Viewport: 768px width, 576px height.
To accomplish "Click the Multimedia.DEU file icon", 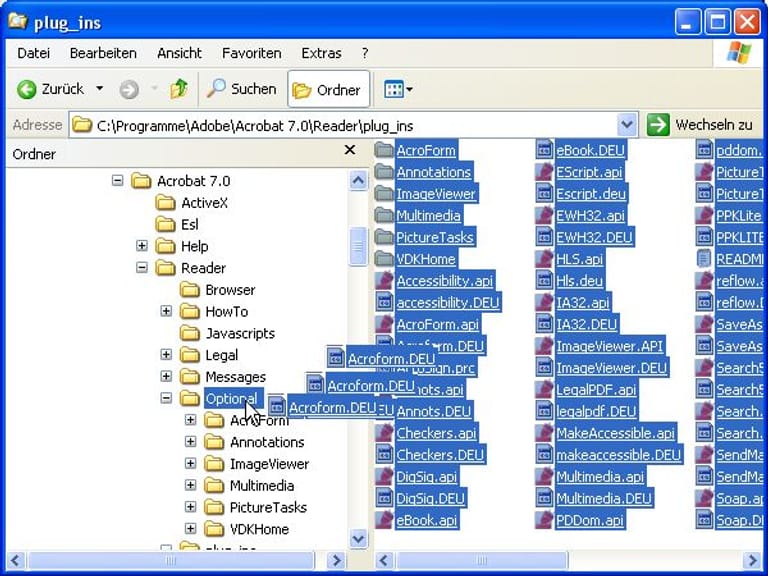I will [x=544, y=498].
